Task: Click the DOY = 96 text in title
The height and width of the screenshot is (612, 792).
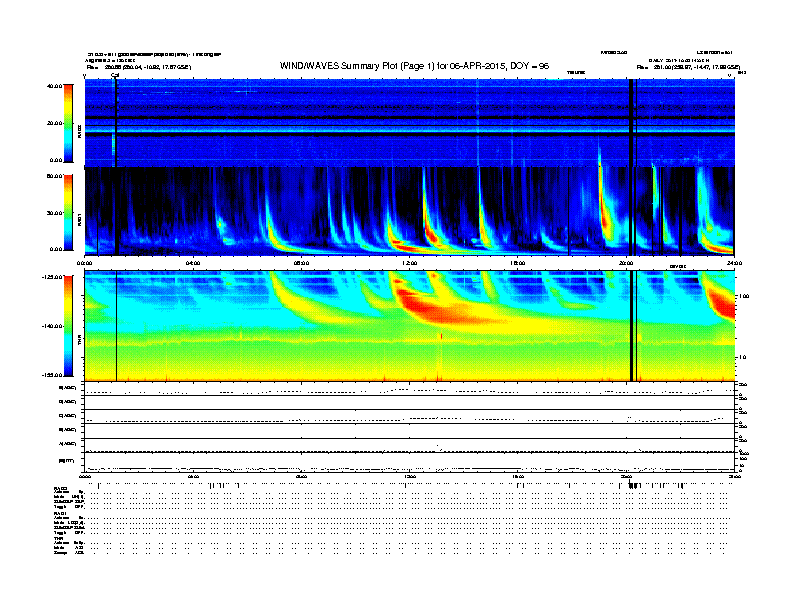Action: tap(529, 66)
